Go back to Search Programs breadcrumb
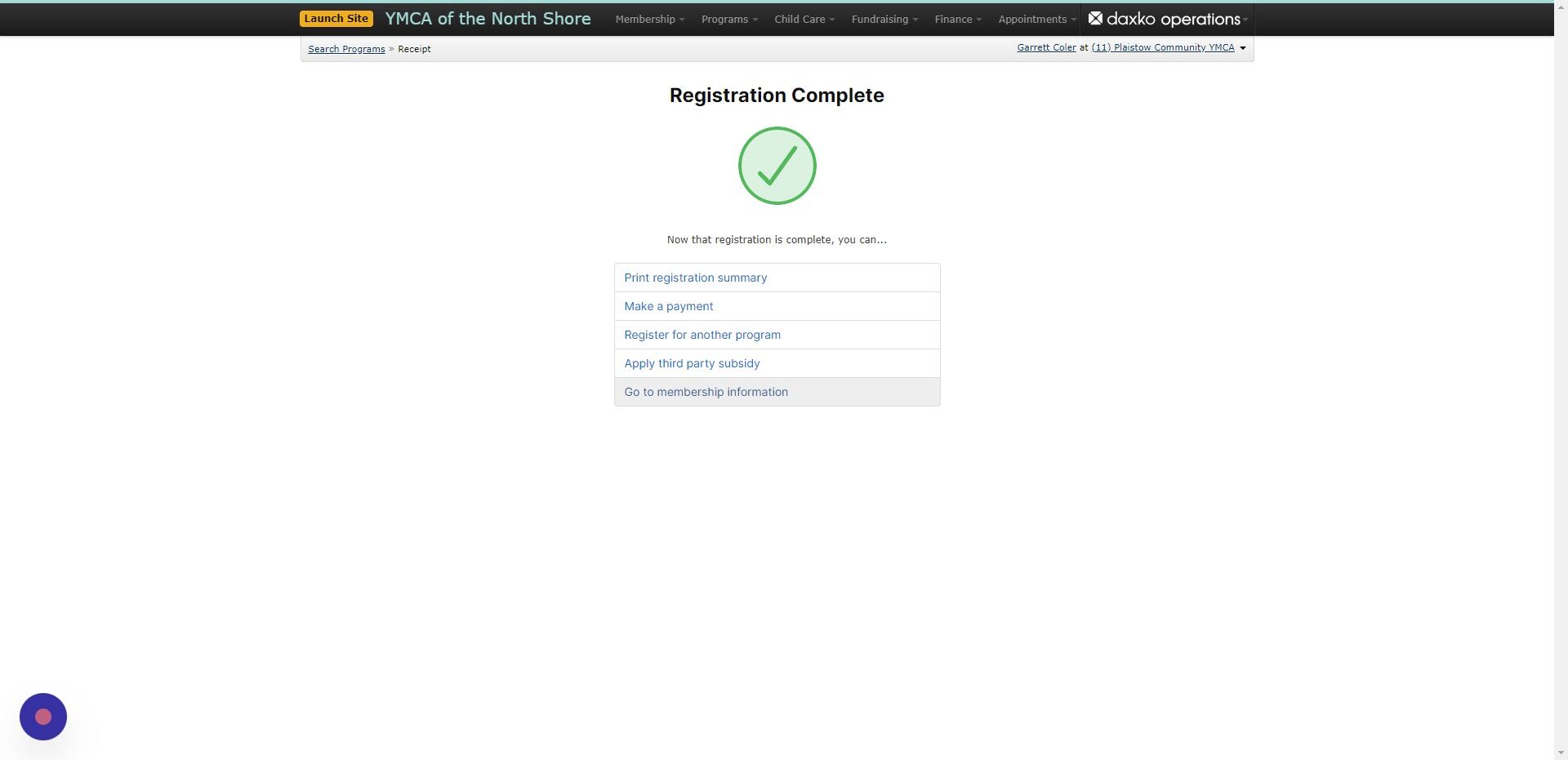1568x760 pixels. point(346,49)
